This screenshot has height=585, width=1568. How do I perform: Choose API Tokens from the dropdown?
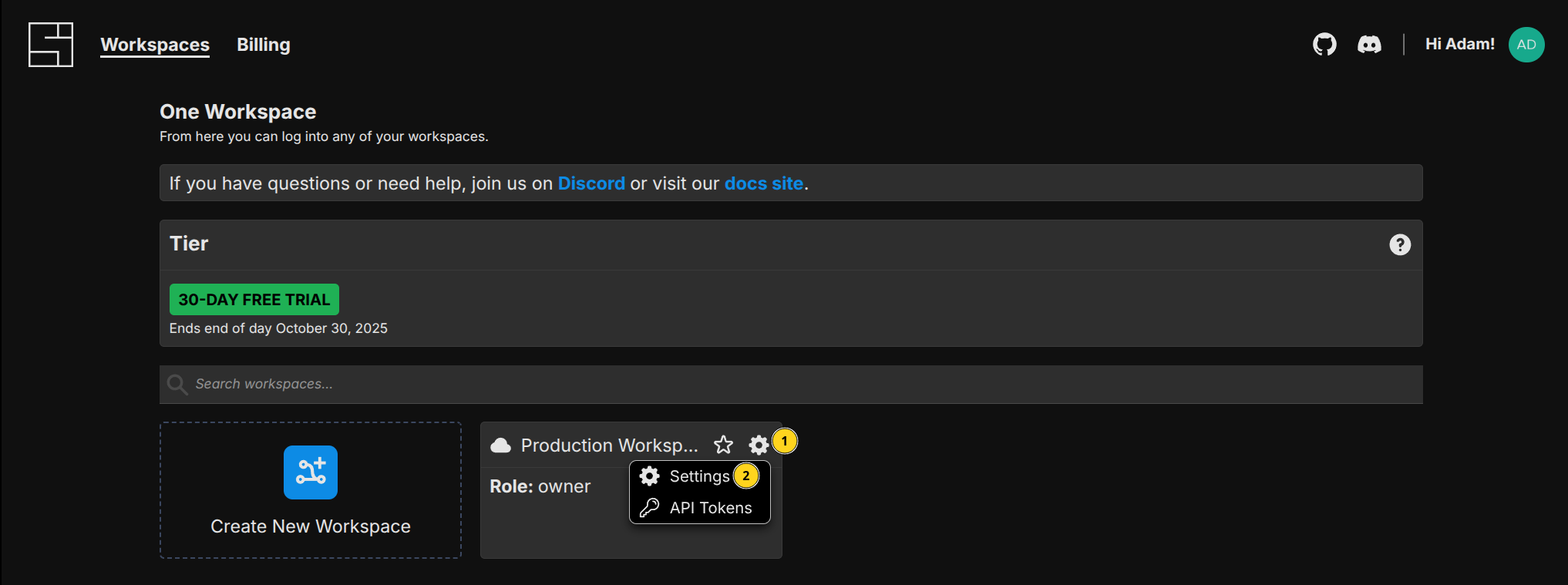[710, 508]
